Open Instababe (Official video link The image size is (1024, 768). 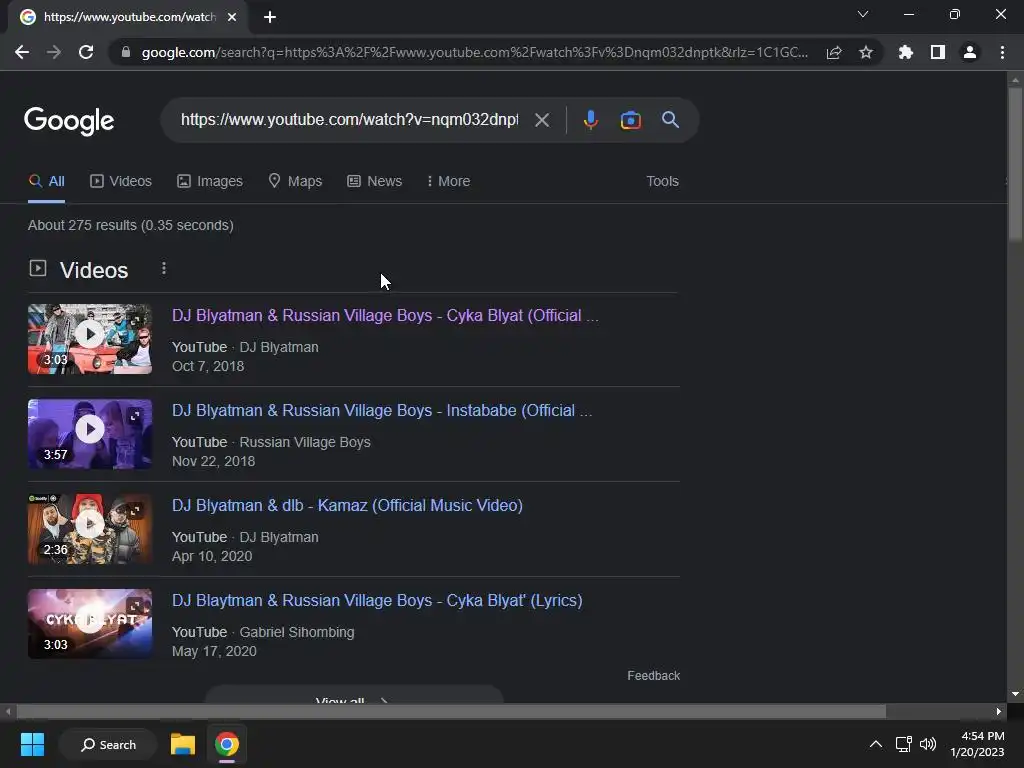[382, 411]
